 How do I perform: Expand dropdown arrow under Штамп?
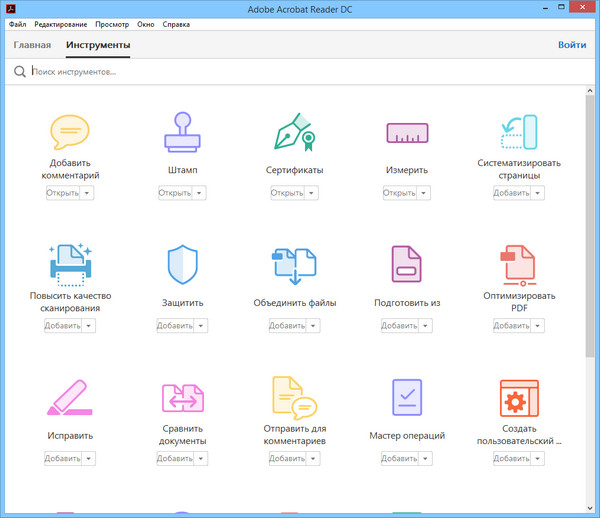(200, 193)
